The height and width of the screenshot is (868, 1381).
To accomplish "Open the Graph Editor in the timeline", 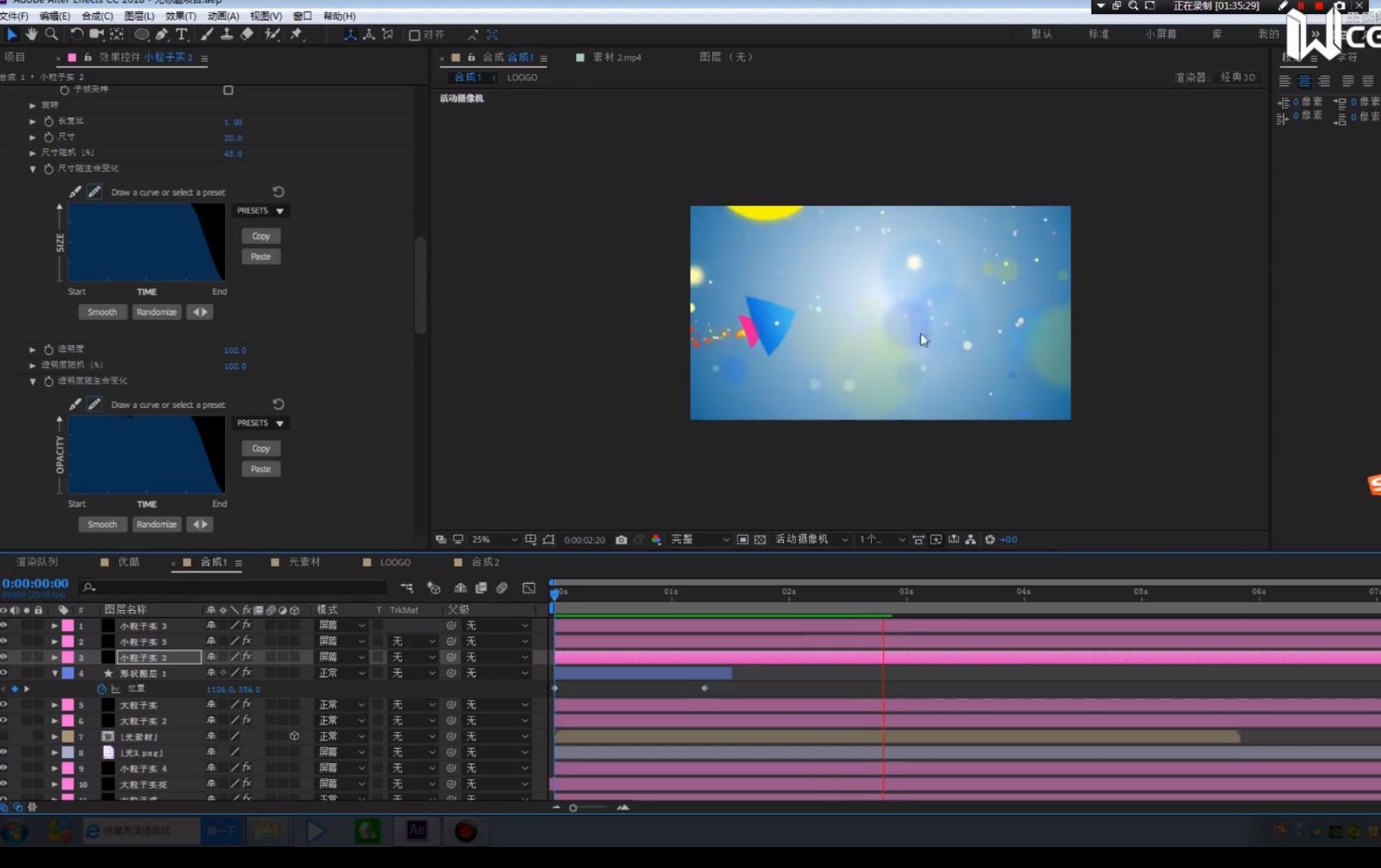I will (x=528, y=588).
